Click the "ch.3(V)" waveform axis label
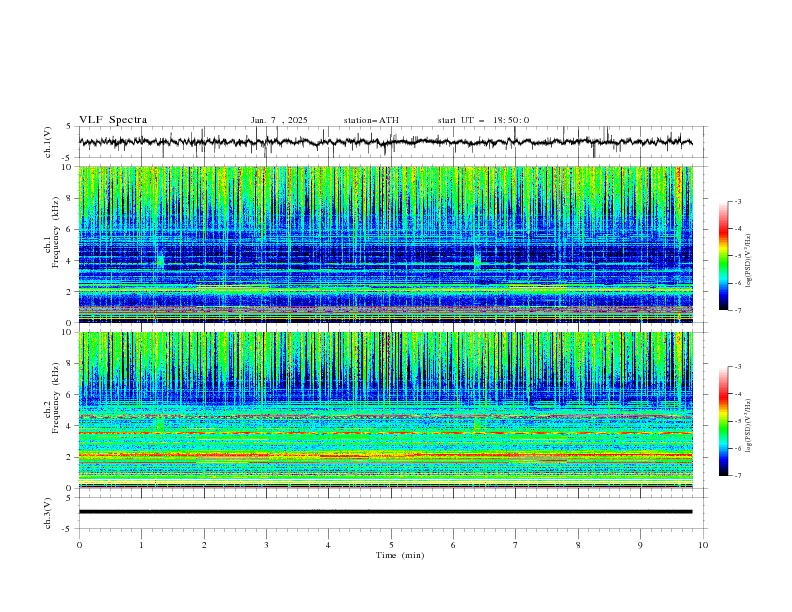792x612 pixels. coord(48,513)
